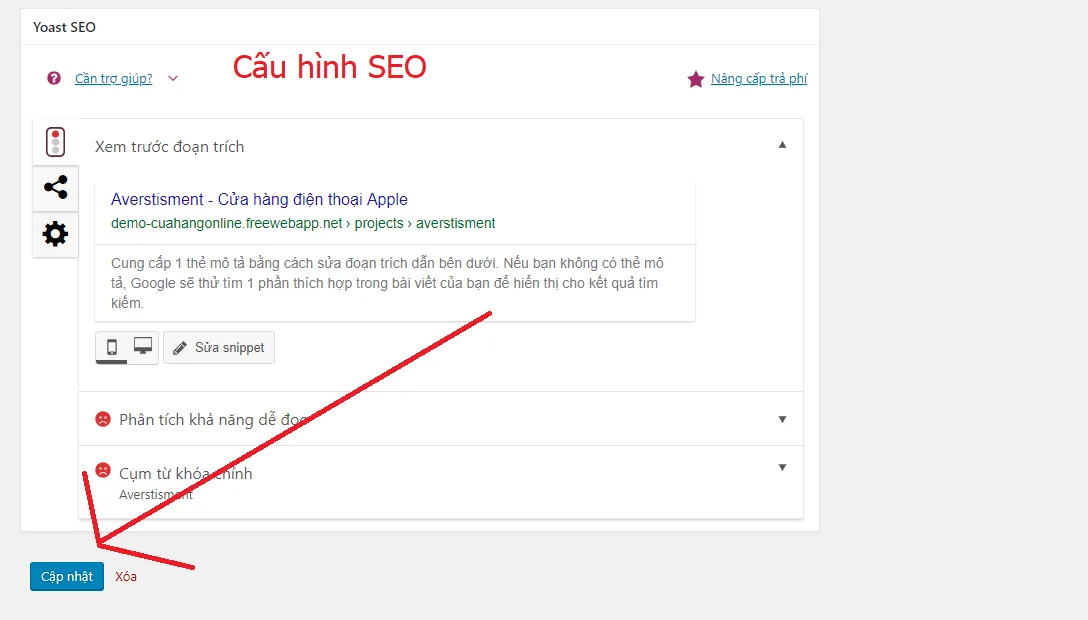Click the 'Phân tích khả năng dễ đọc' heading text
The width and height of the screenshot is (1088, 620).
click(213, 420)
